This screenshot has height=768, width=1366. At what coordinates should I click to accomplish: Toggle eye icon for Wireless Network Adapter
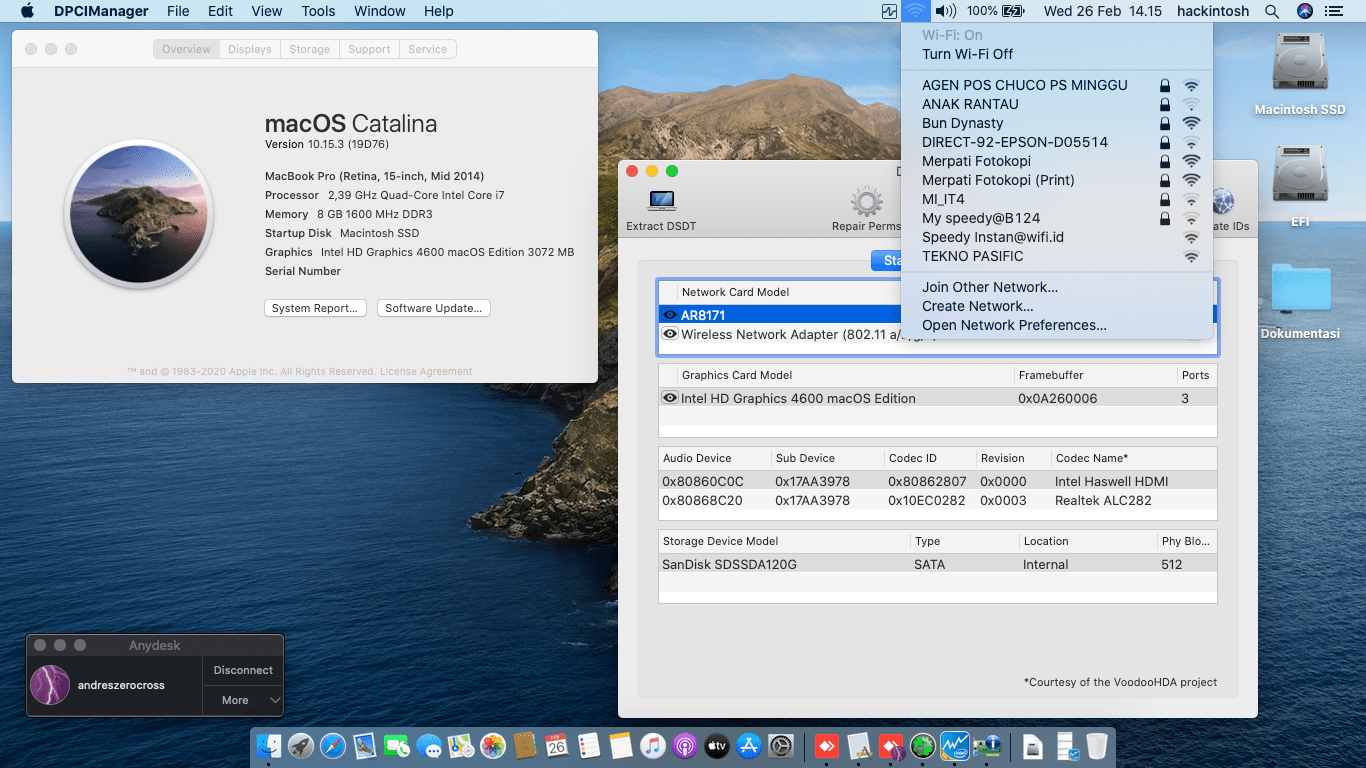tap(670, 334)
